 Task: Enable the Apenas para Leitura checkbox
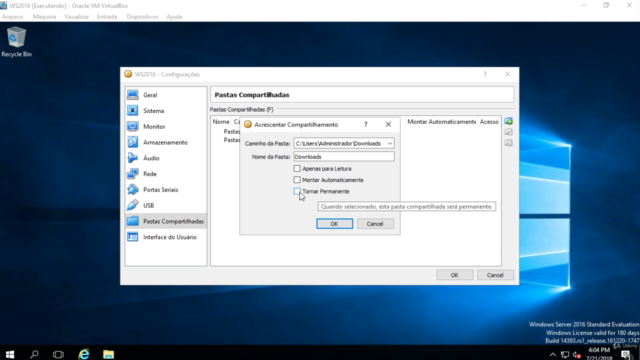297,169
